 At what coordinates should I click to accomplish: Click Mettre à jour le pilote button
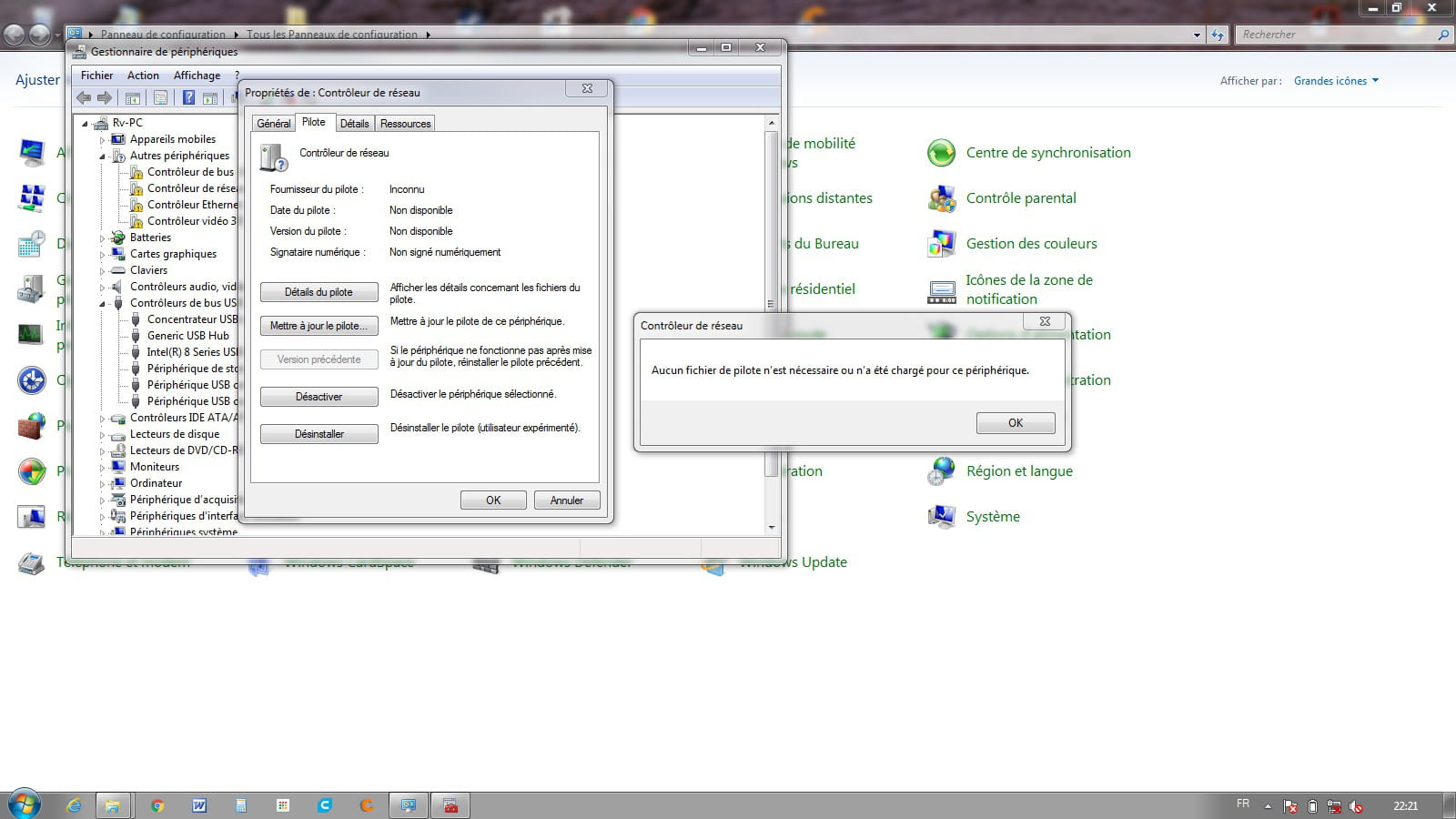coord(318,326)
